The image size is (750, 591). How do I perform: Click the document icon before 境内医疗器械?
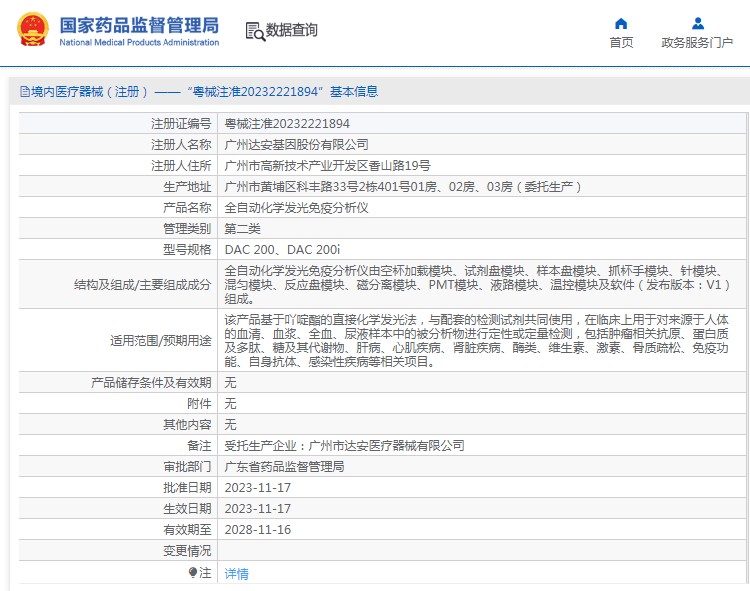(25, 91)
